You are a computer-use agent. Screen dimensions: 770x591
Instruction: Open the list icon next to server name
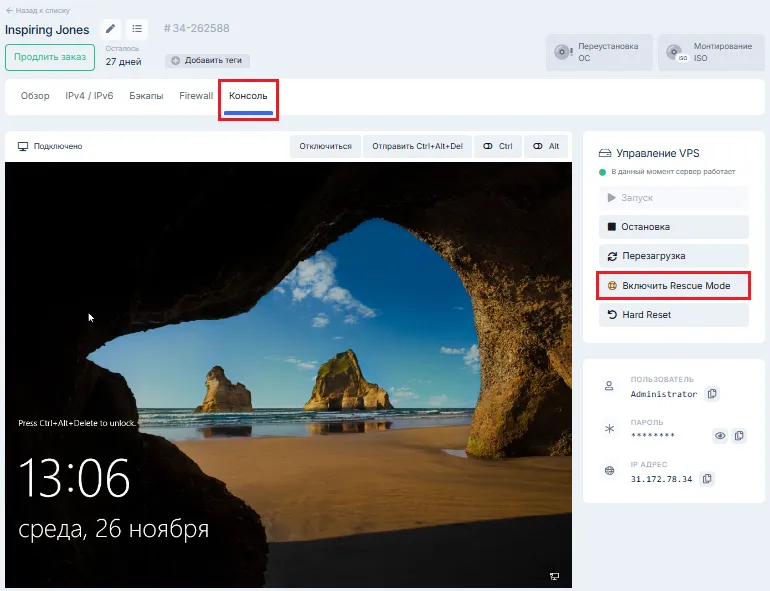[137, 29]
